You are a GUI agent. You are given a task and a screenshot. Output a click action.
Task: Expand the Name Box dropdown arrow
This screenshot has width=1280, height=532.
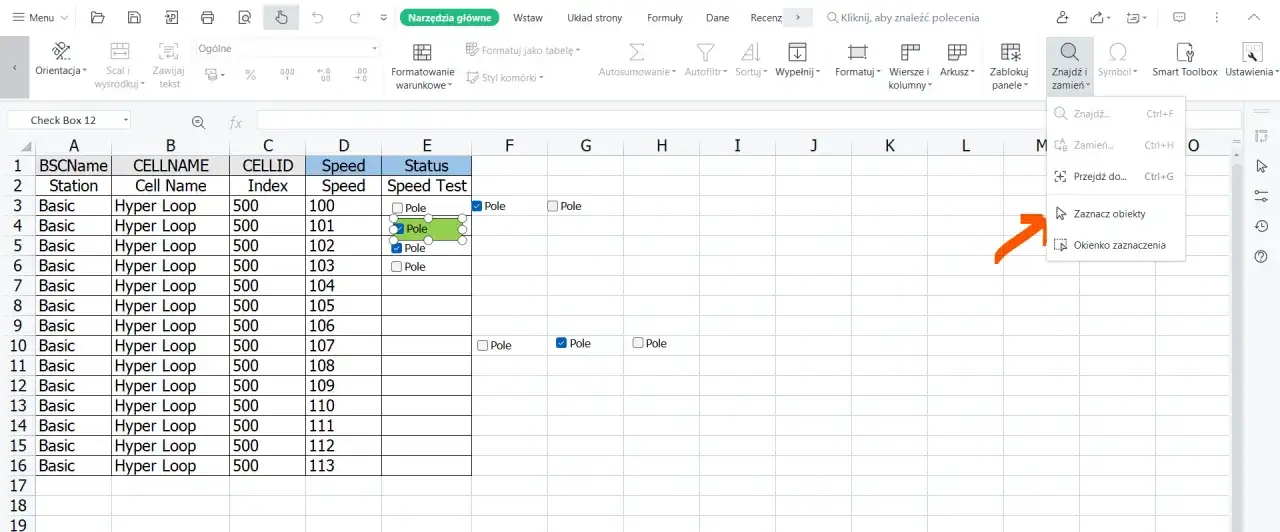click(126, 121)
